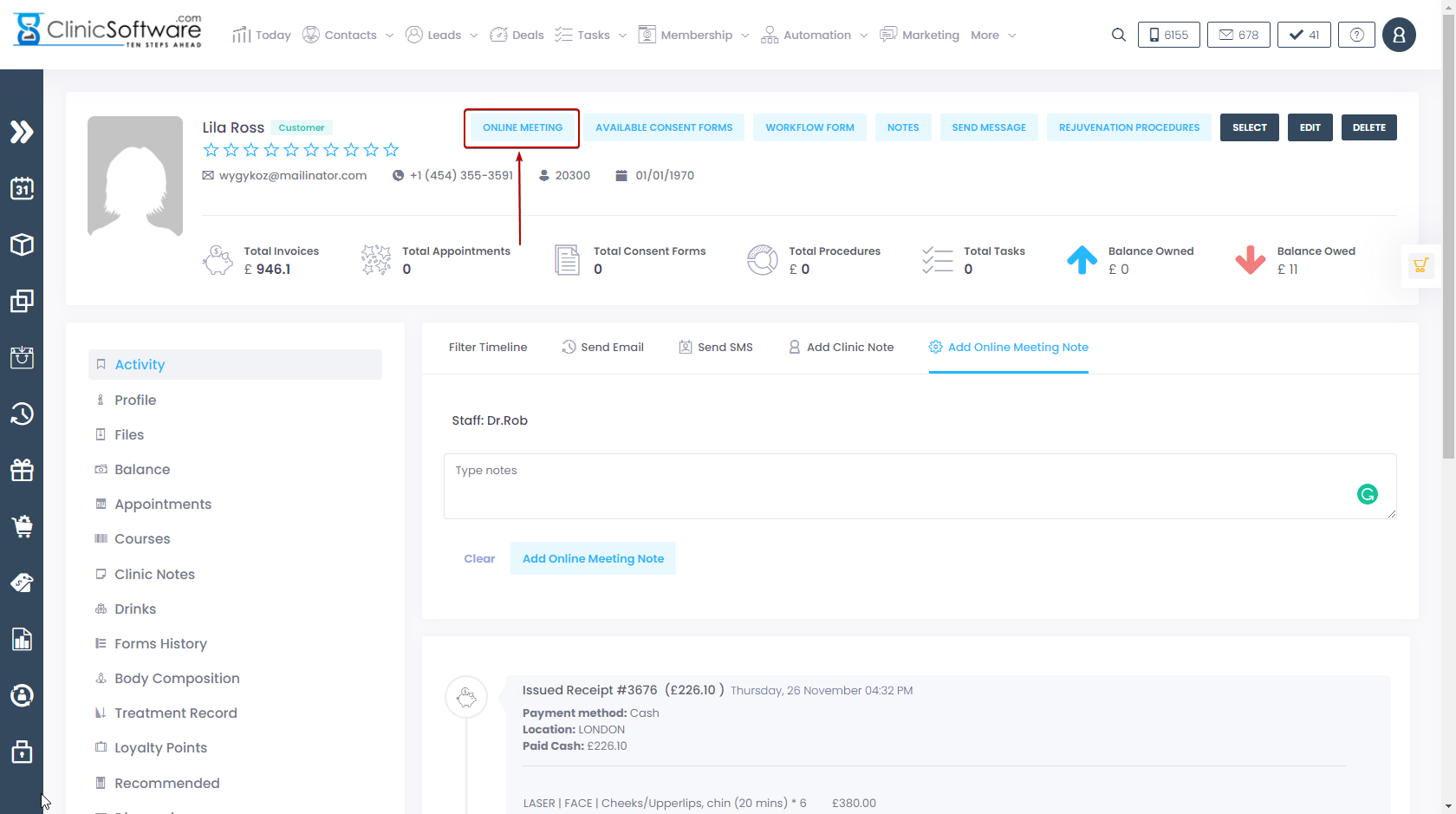Open the Membership dropdown menu
Image resolution: width=1456 pixels, height=814 pixels.
[695, 35]
